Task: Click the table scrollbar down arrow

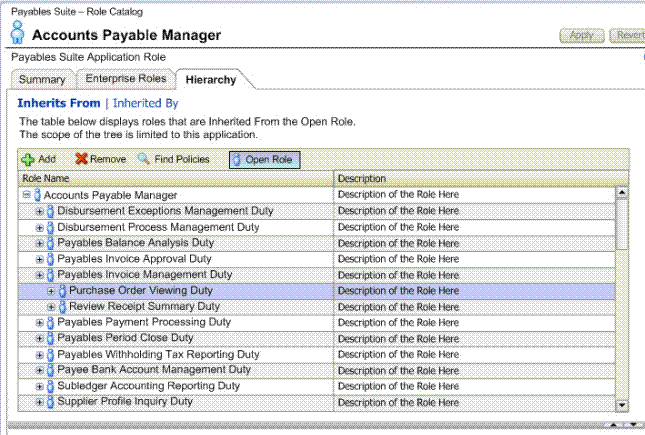Action: pyautogui.click(x=622, y=405)
